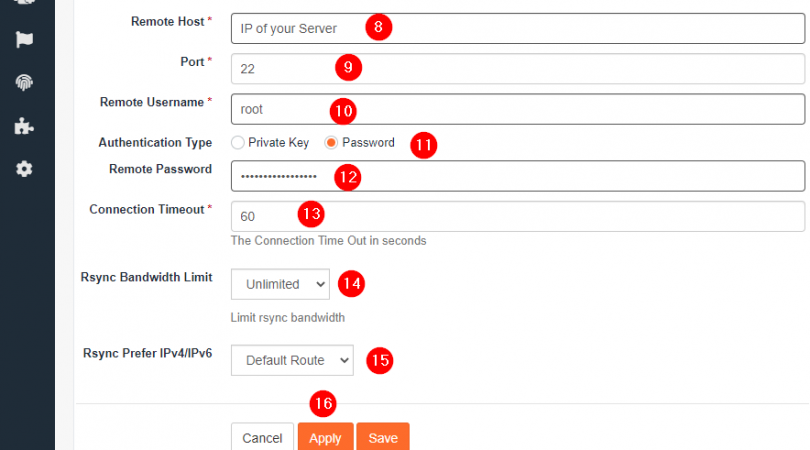The image size is (810, 450).
Task: Open the fingerprint security sidebar icon
Action: tap(24, 83)
